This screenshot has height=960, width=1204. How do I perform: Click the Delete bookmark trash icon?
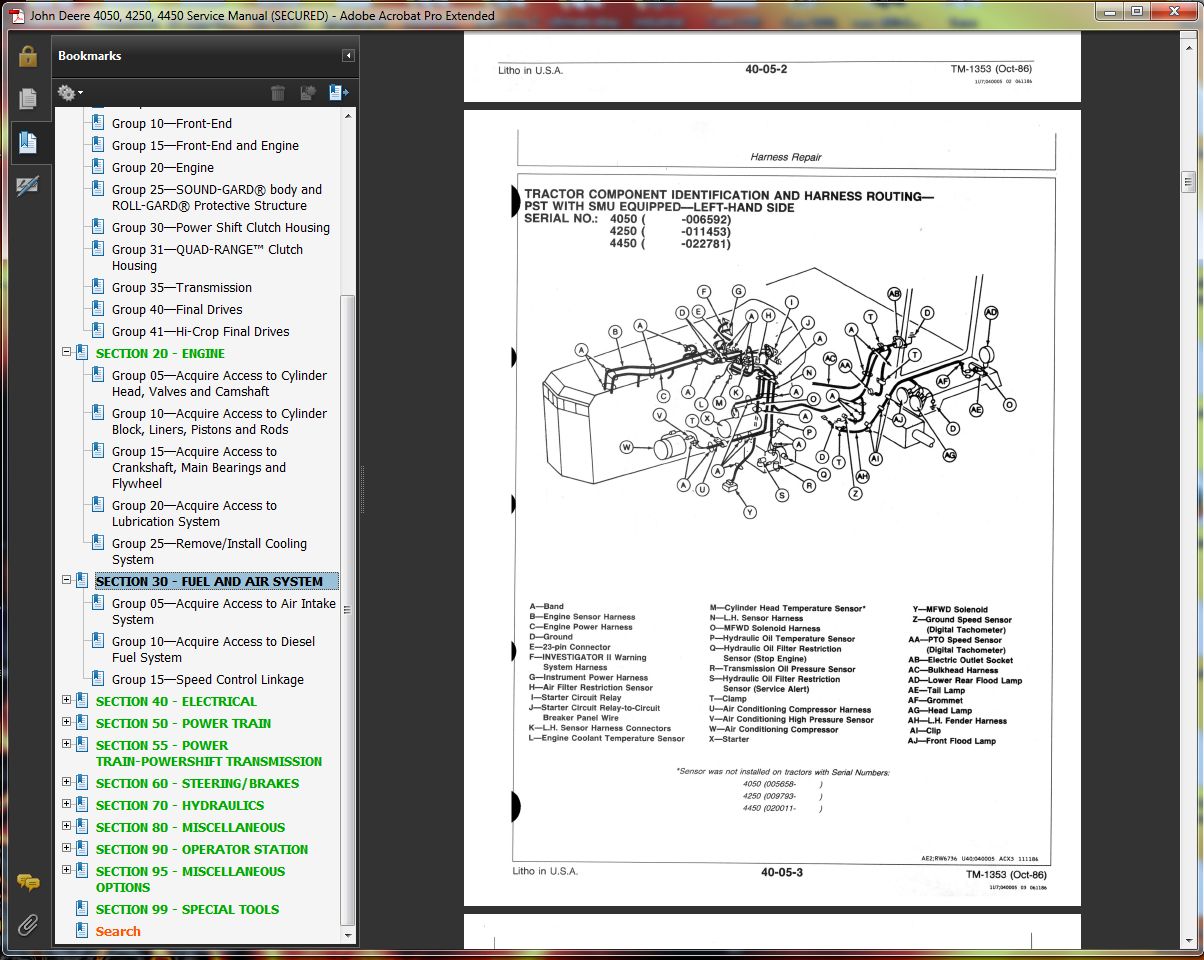(x=278, y=93)
